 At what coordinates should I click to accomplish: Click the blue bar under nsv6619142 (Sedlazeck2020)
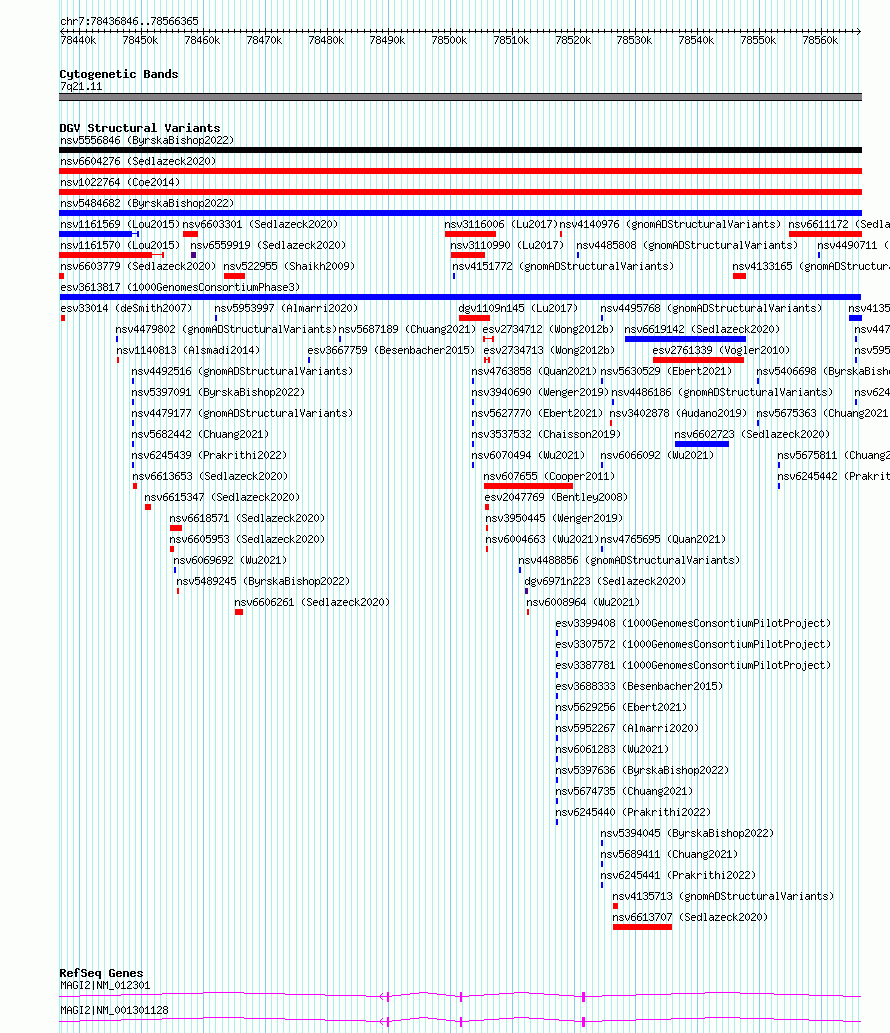click(685, 339)
